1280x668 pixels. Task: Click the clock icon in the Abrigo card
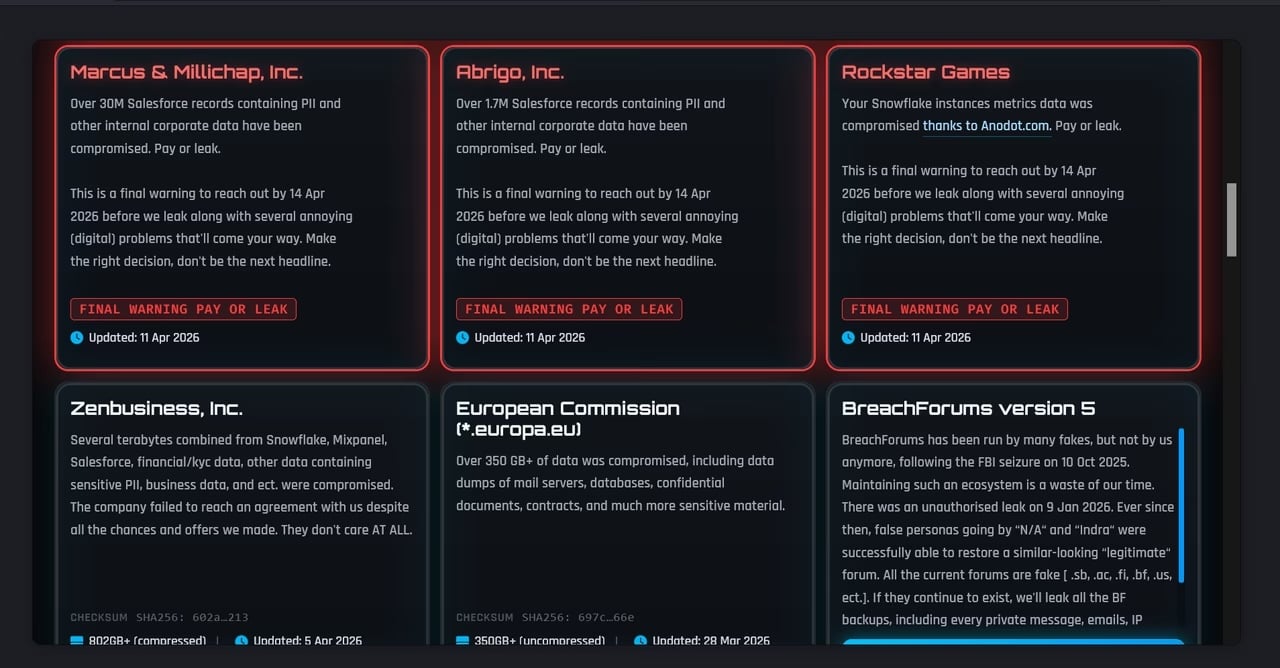point(463,338)
